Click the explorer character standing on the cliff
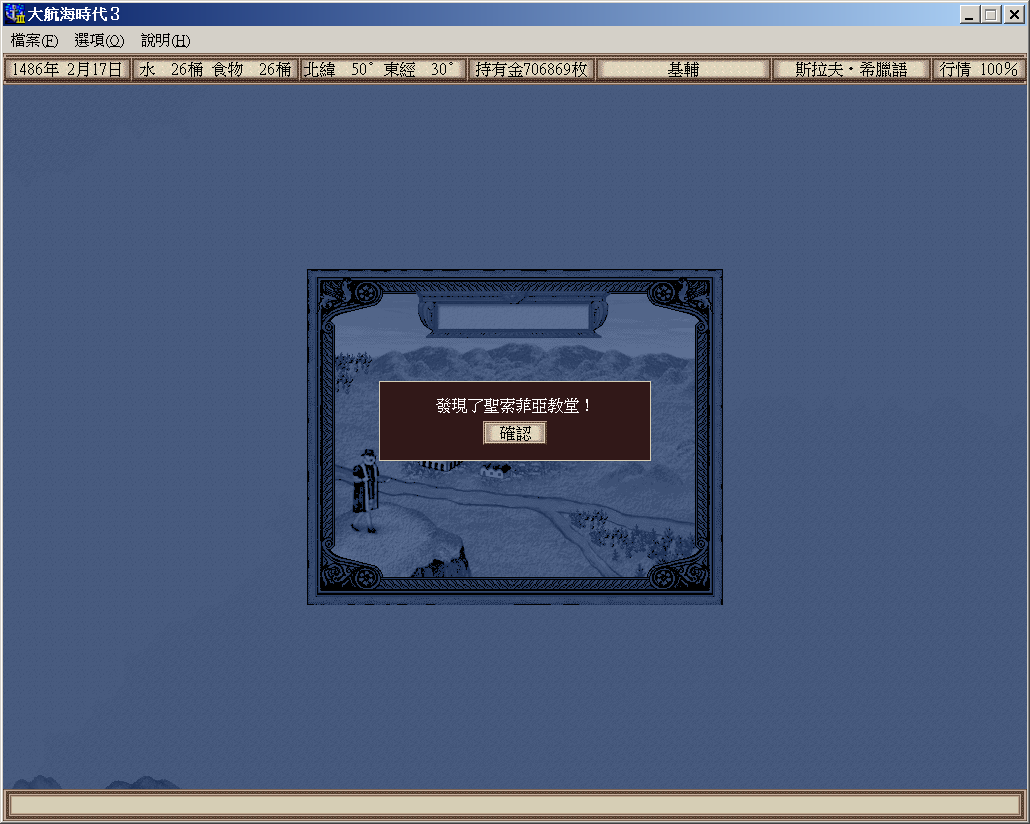 click(x=364, y=490)
